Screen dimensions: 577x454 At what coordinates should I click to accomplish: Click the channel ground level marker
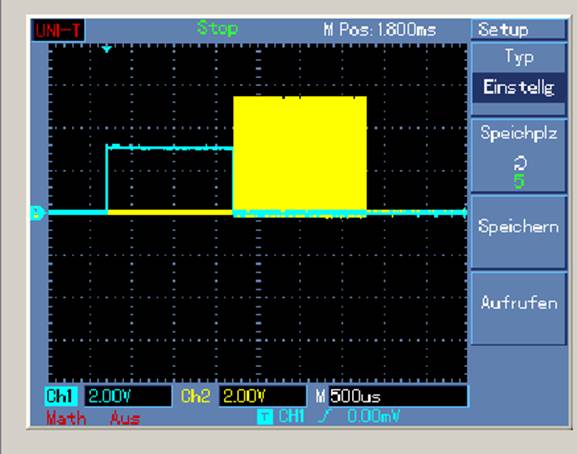(37, 213)
